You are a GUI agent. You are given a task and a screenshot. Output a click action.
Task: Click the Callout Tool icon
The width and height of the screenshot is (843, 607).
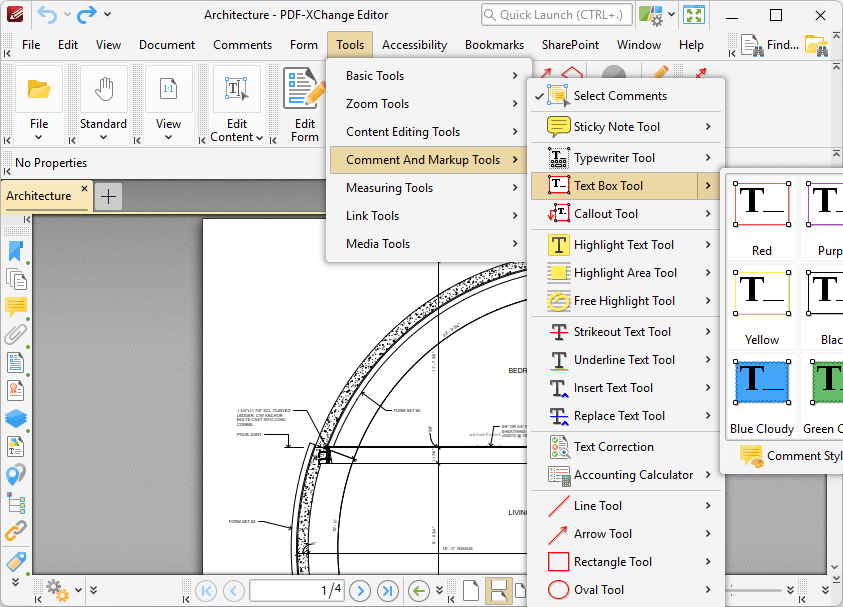coord(559,213)
